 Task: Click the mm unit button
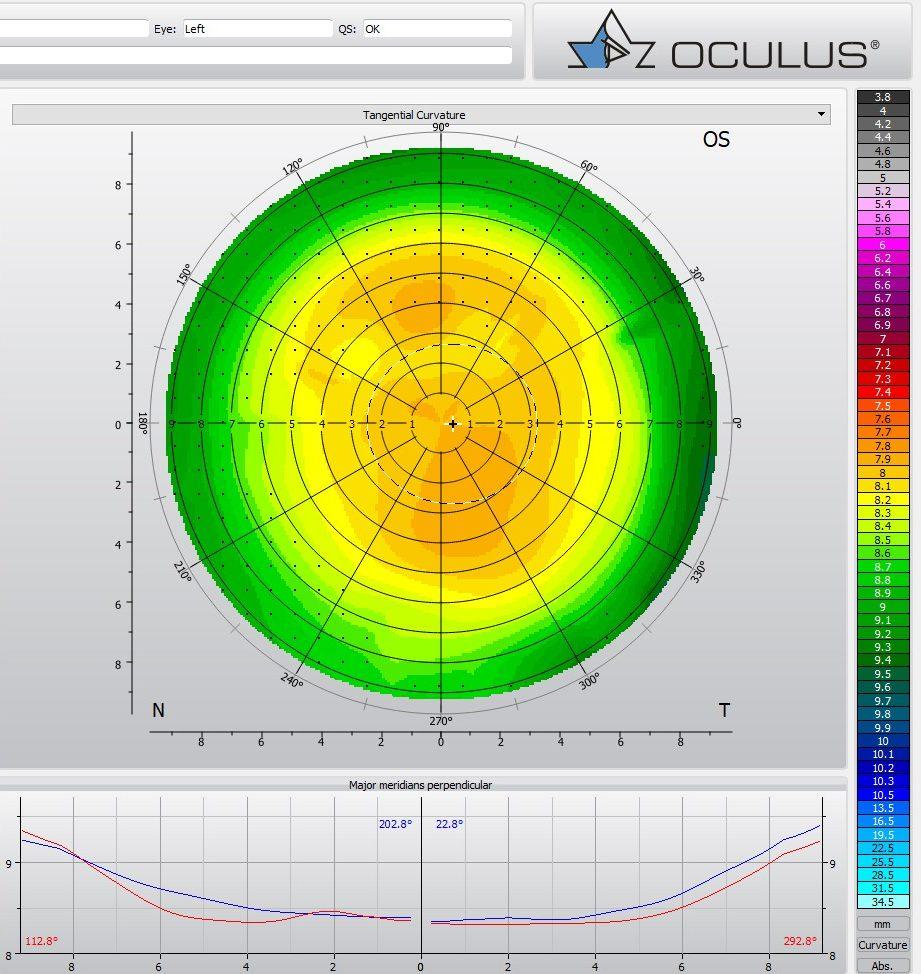(x=882, y=924)
